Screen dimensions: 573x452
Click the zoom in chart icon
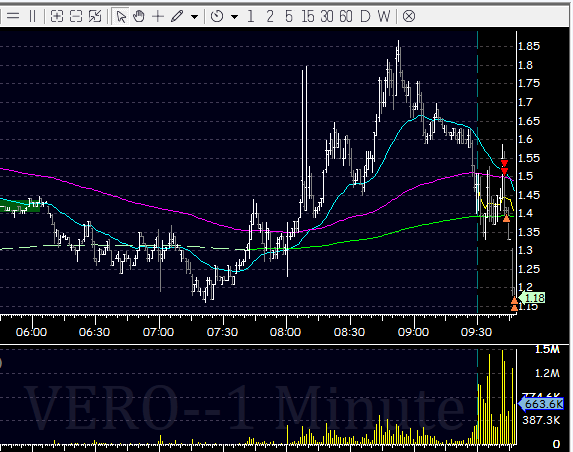tap(57, 16)
